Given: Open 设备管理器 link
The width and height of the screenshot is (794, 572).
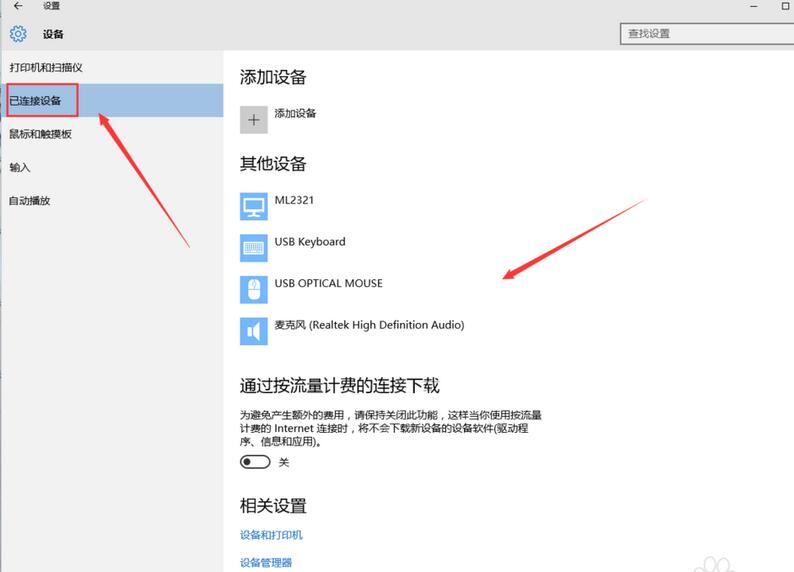Looking at the screenshot, I should tap(266, 562).
